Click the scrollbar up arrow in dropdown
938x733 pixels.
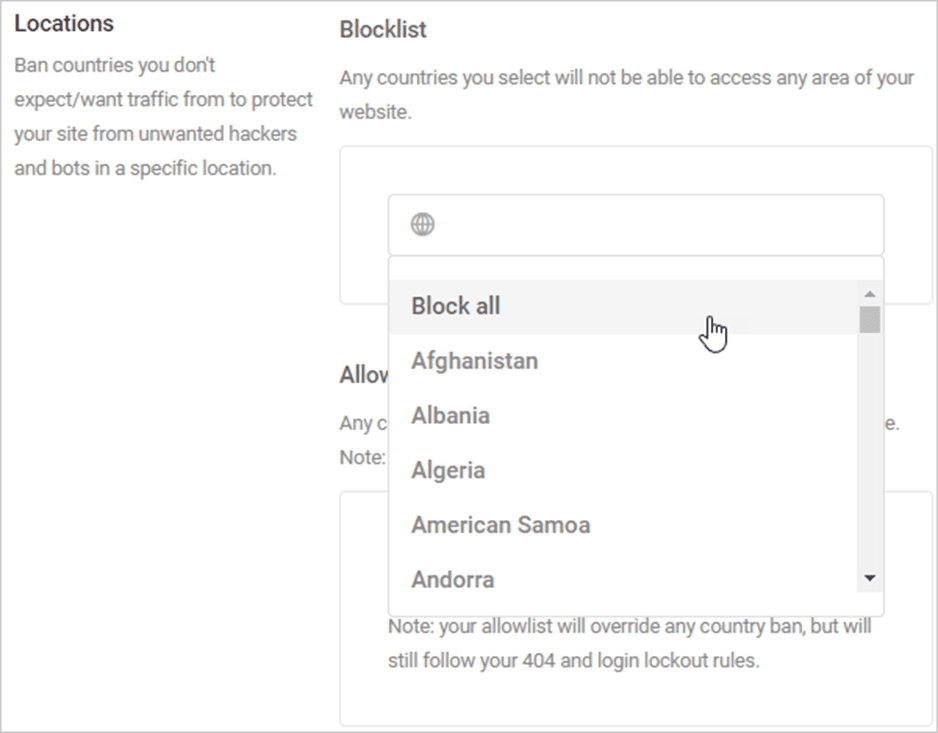tap(870, 293)
